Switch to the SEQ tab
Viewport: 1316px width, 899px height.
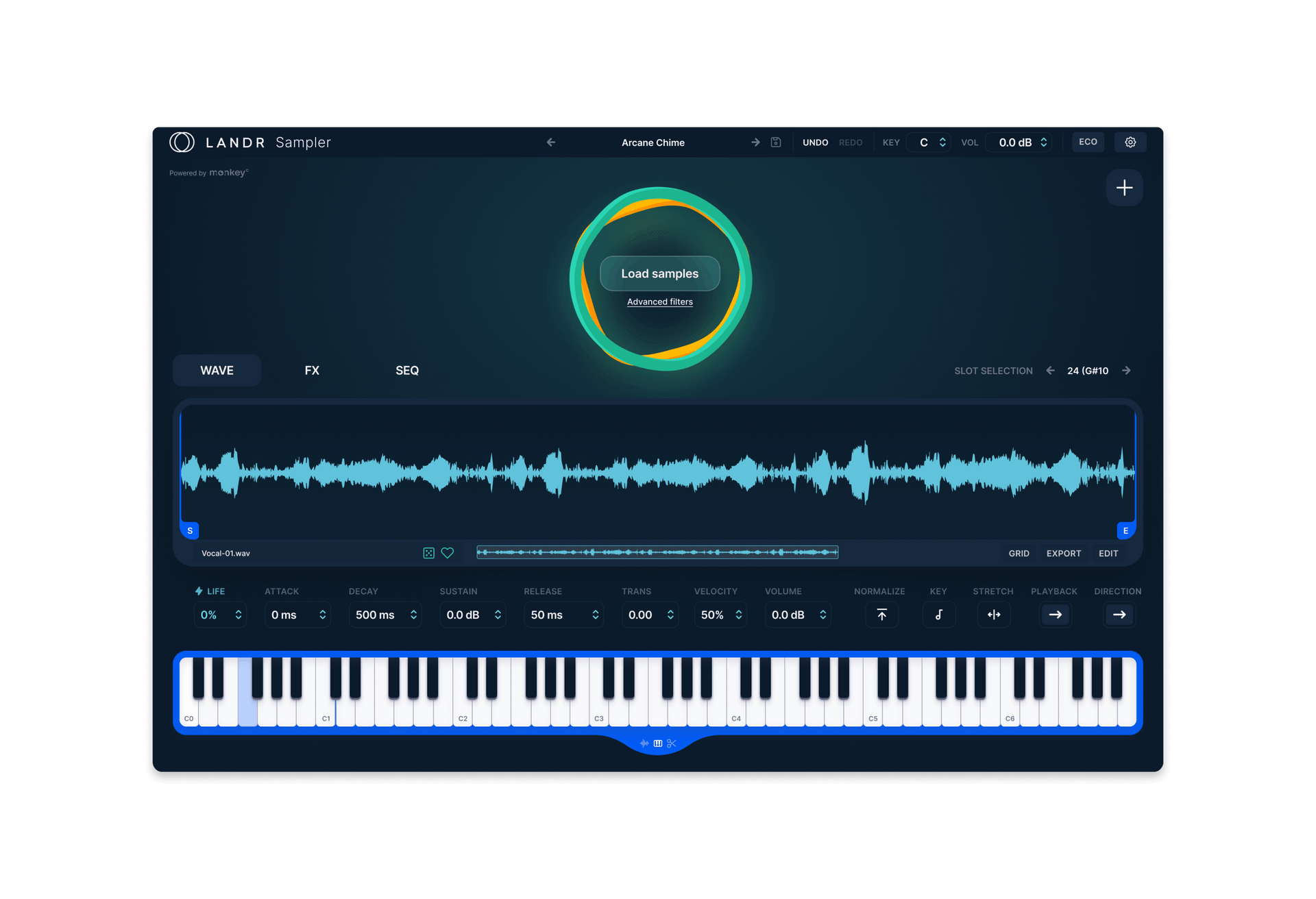407,371
